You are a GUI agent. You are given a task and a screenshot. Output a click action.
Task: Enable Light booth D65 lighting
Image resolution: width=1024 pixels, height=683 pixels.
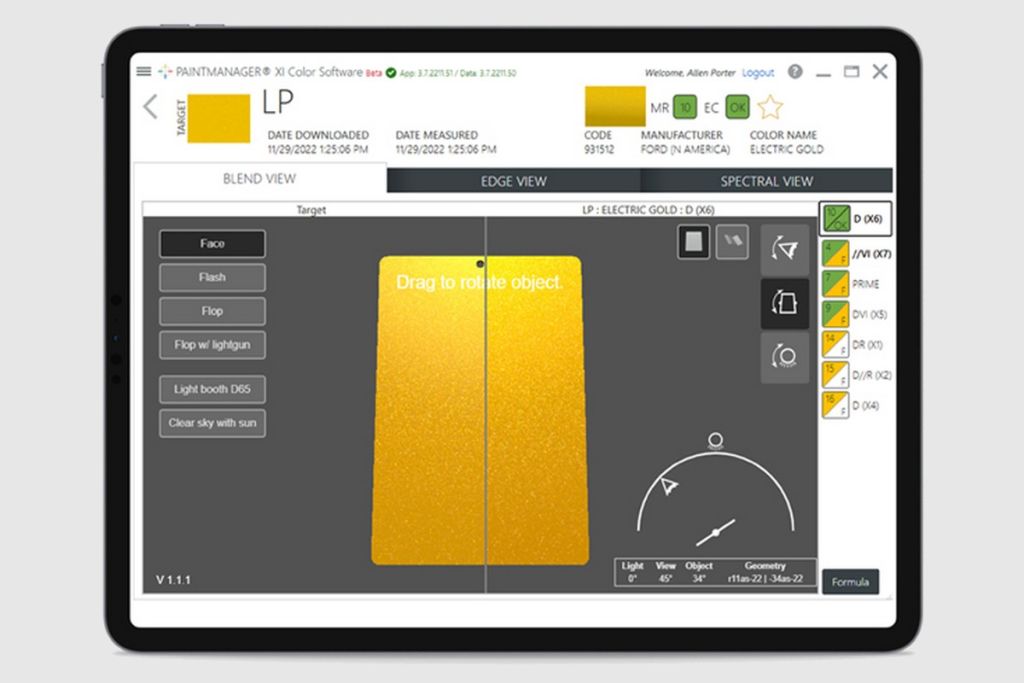(212, 389)
